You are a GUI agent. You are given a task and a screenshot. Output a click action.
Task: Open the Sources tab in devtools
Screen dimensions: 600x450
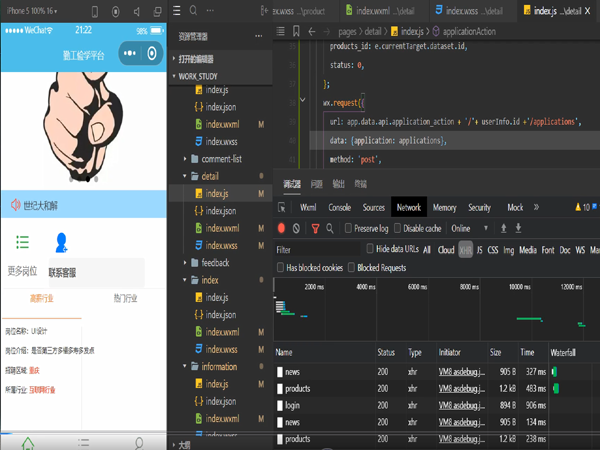point(373,207)
